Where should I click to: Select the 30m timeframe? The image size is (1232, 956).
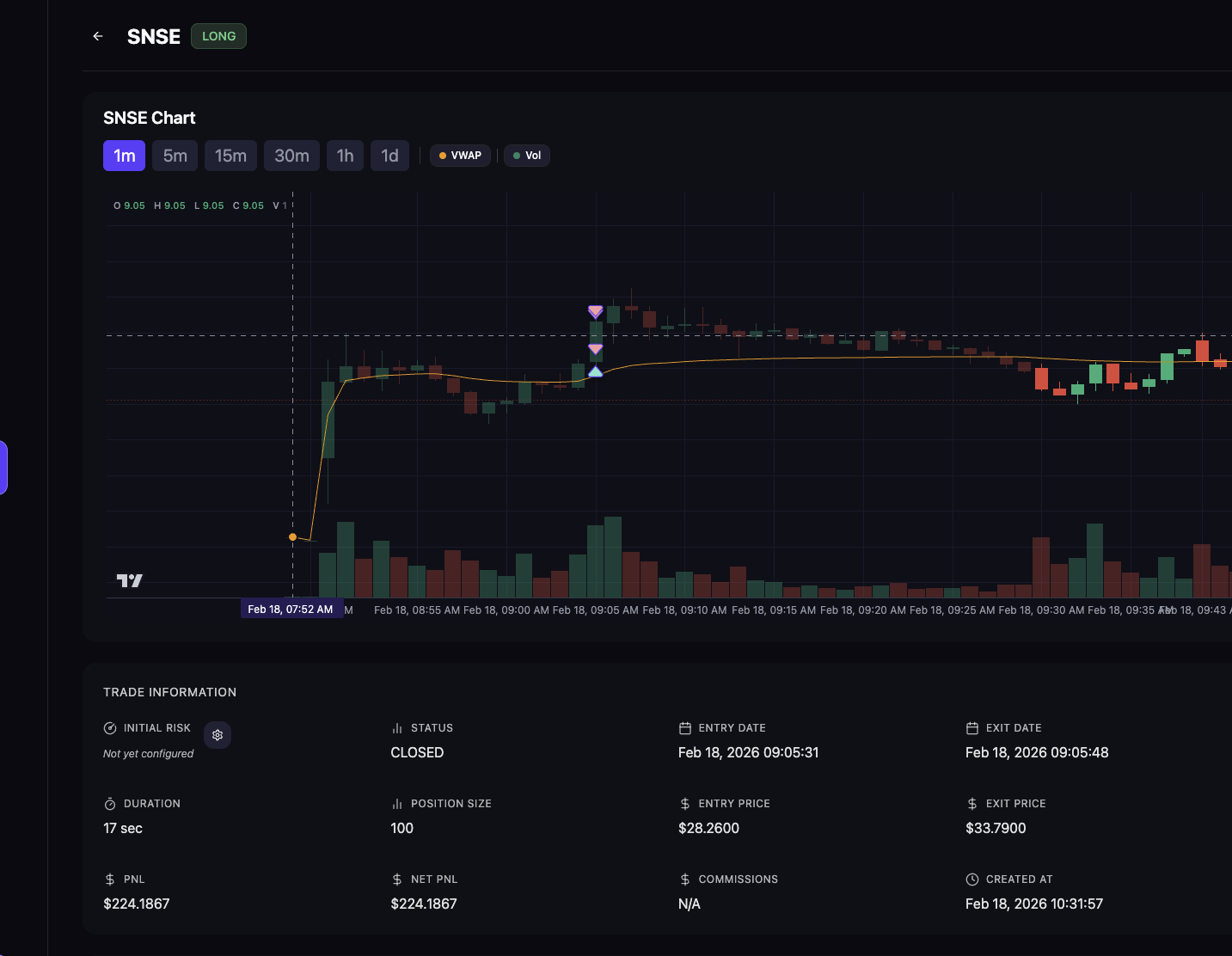[291, 156]
